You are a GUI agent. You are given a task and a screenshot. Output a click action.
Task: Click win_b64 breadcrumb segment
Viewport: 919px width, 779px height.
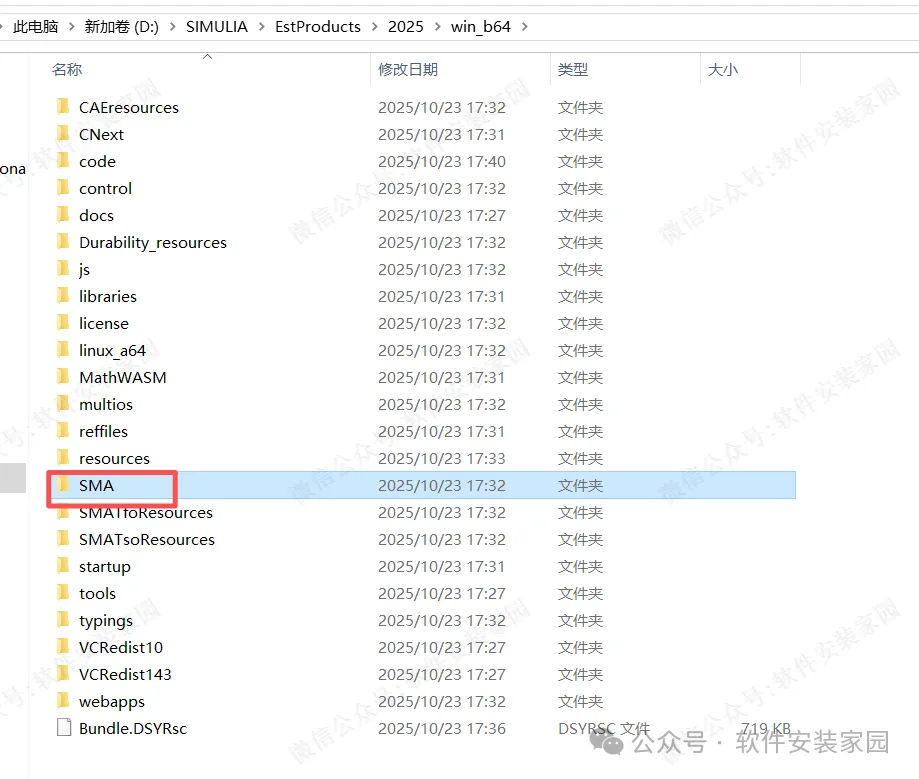481,26
